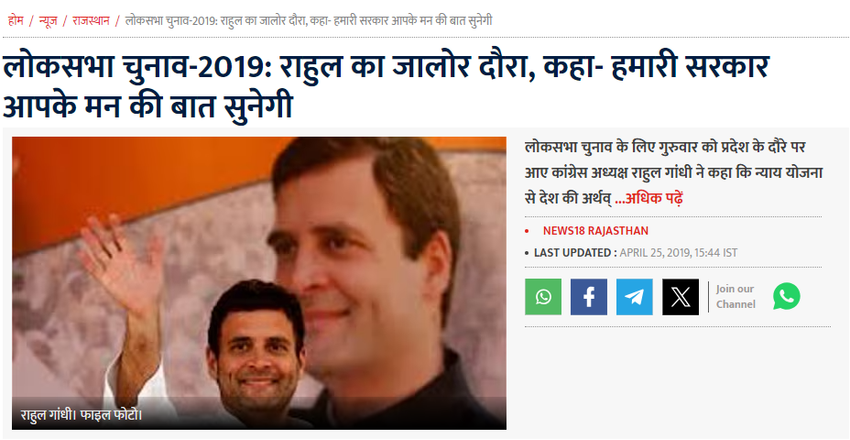Go to होम in breadcrumb
The height and width of the screenshot is (440, 850).
point(16,21)
